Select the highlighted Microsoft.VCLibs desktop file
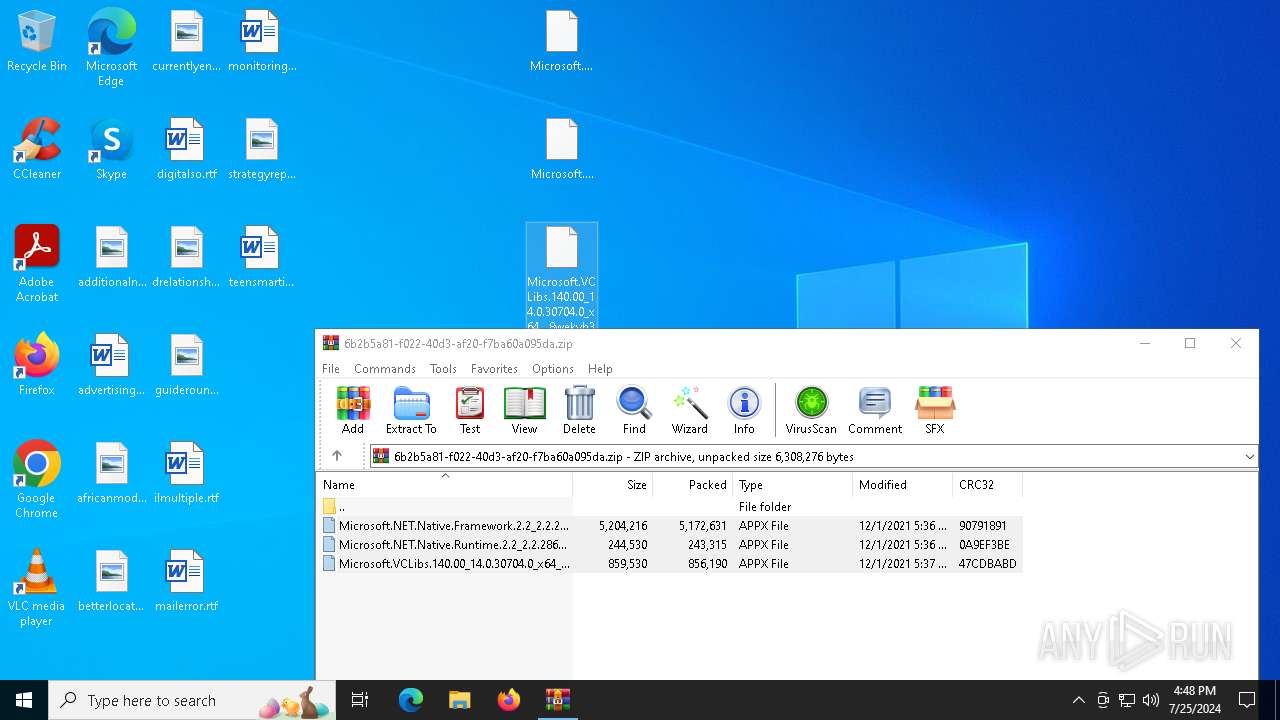1280x720 pixels. click(x=562, y=277)
